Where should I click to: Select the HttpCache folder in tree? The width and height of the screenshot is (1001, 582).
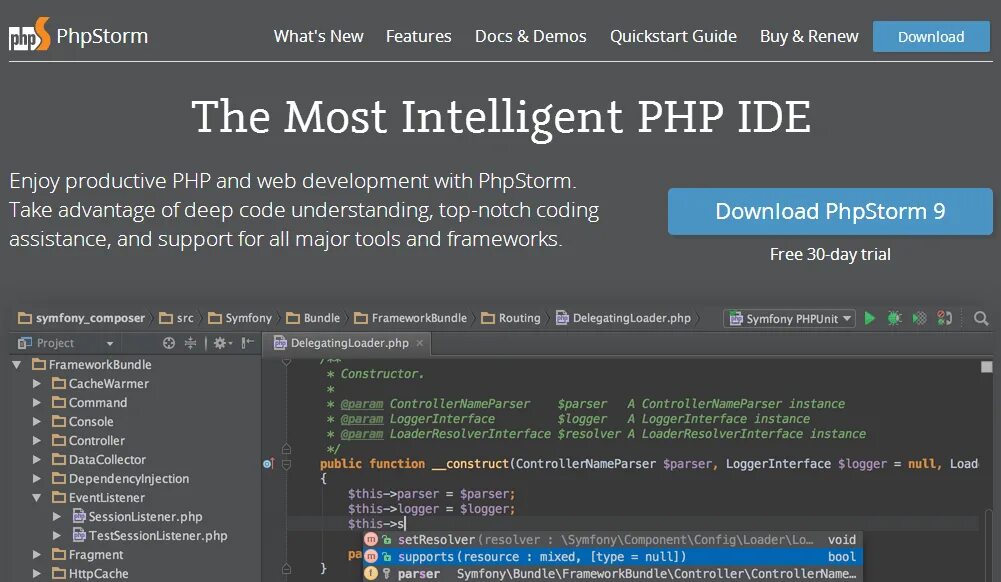coord(90,574)
